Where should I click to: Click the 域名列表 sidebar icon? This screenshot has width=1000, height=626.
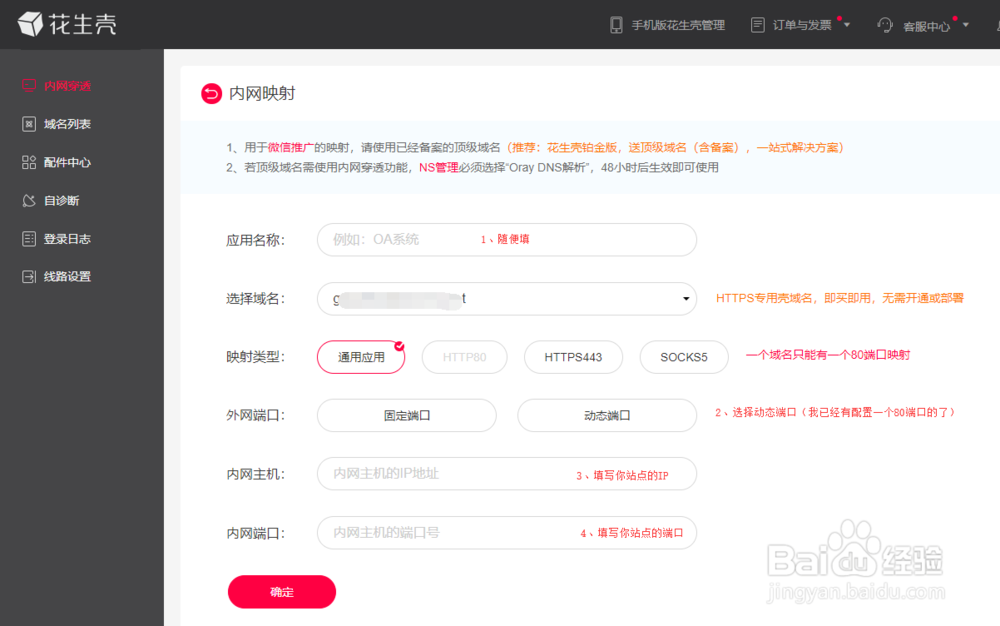click(x=29, y=124)
